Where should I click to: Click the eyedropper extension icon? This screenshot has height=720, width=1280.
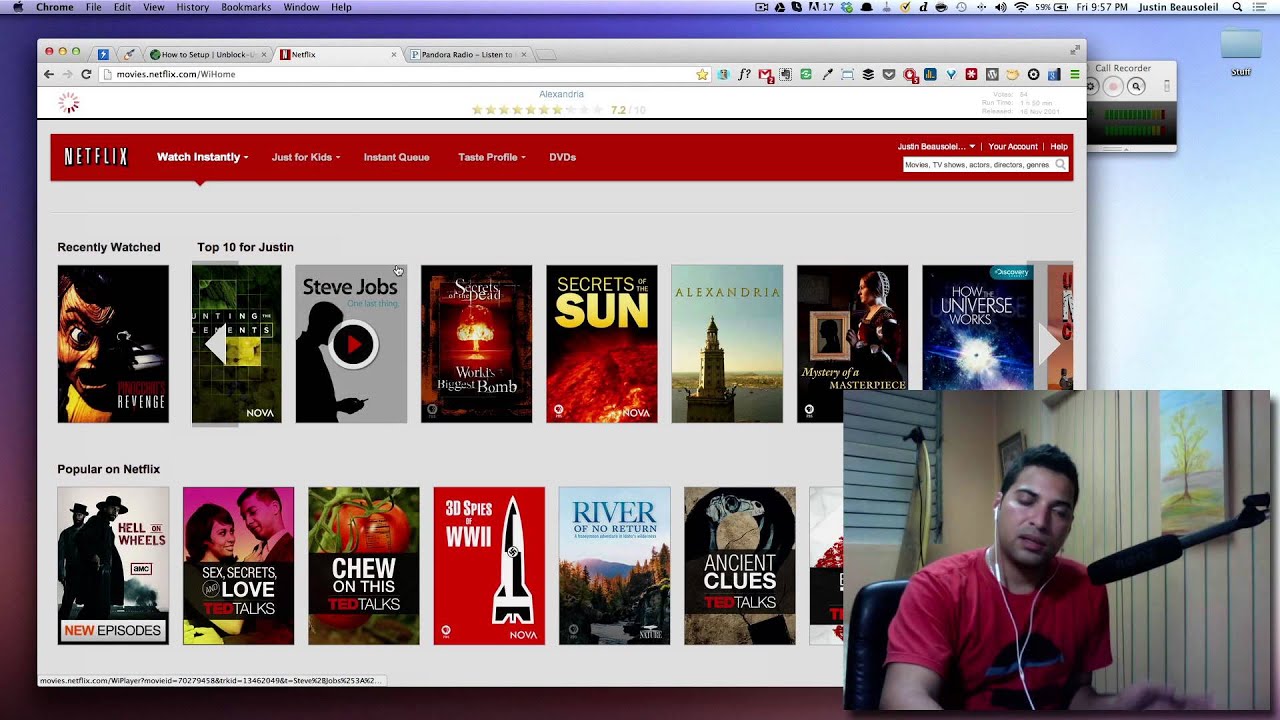[x=827, y=74]
